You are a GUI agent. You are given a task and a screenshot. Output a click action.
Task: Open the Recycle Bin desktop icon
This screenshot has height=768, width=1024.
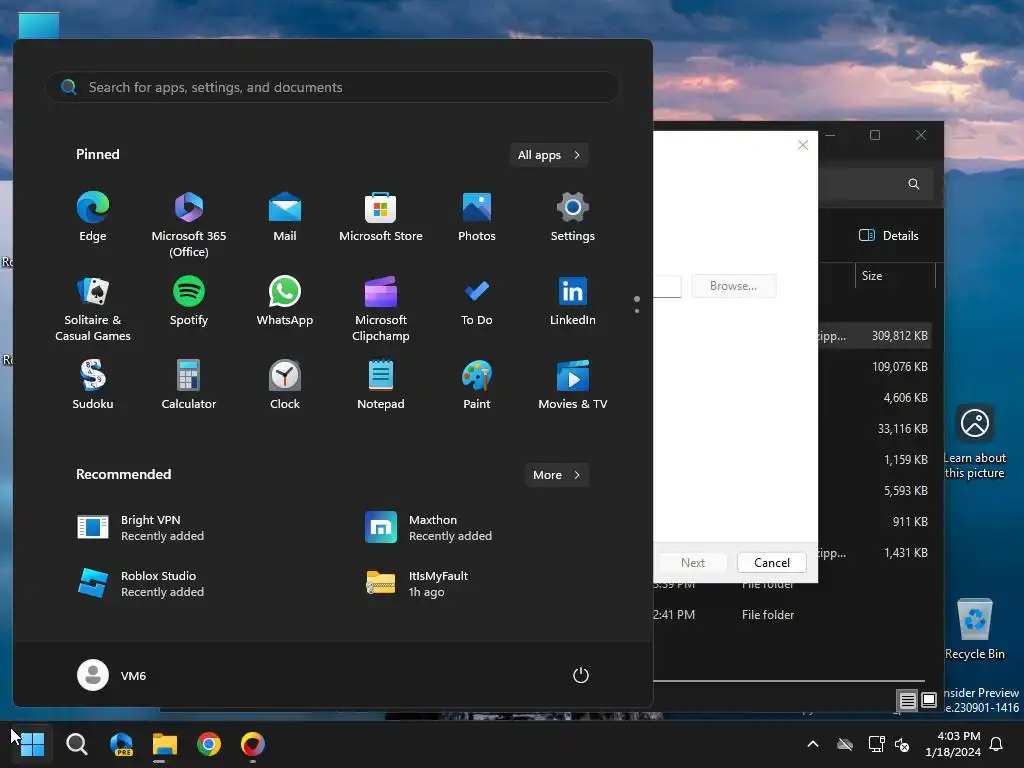click(x=974, y=629)
